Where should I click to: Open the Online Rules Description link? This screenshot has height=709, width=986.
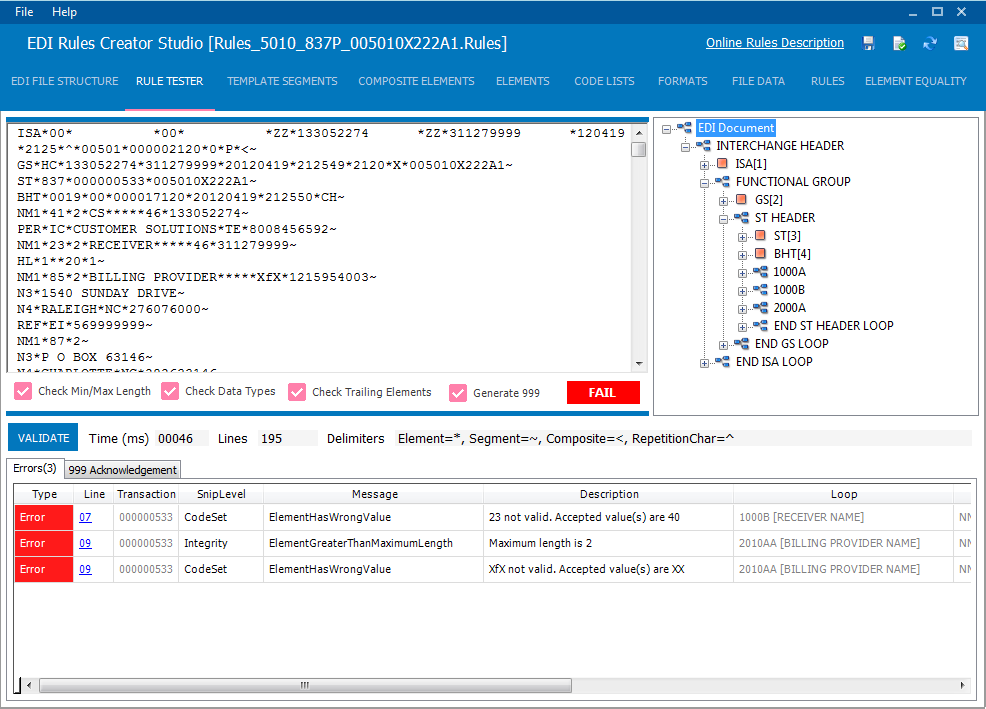point(775,43)
